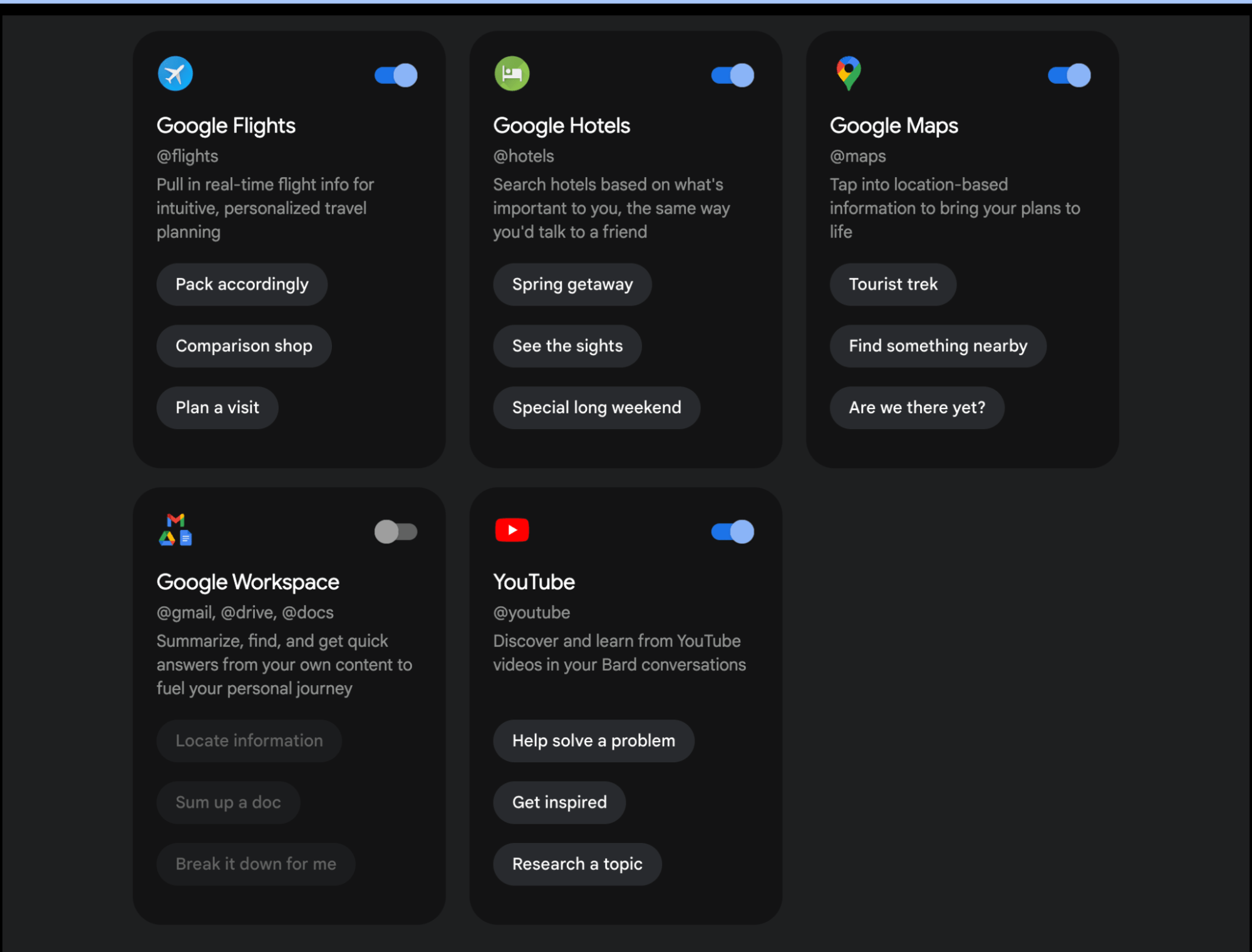This screenshot has height=952, width=1252.
Task: Choose 'Special long weekend' prompt
Action: [596, 408]
